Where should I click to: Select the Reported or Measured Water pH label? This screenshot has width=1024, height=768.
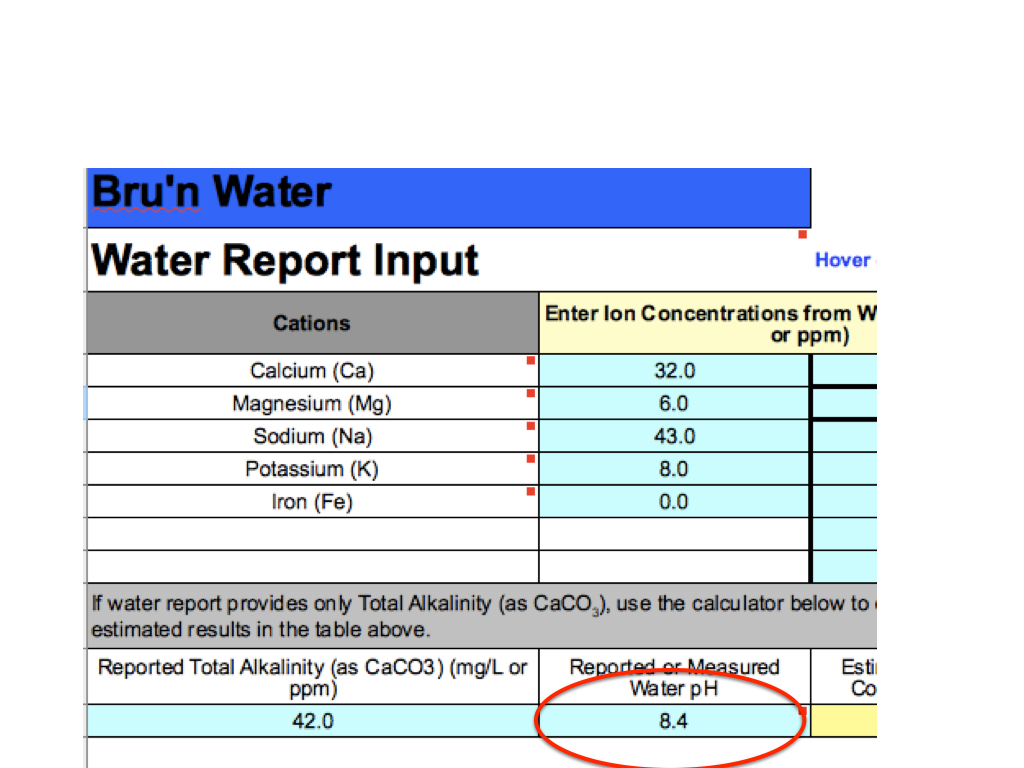tap(674, 677)
